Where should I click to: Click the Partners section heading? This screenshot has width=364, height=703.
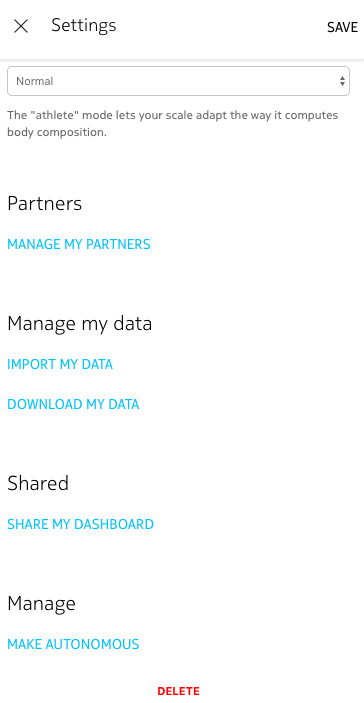(x=45, y=204)
